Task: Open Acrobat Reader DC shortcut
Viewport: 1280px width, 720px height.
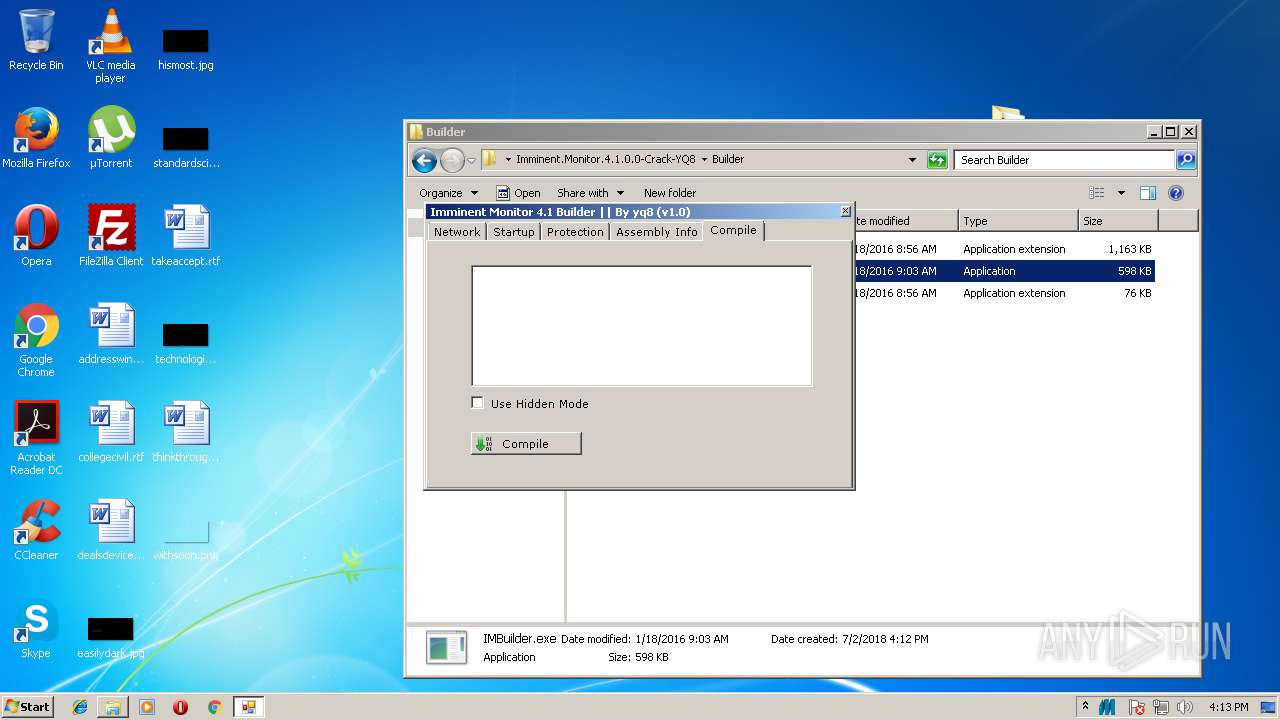Action: pos(36,438)
